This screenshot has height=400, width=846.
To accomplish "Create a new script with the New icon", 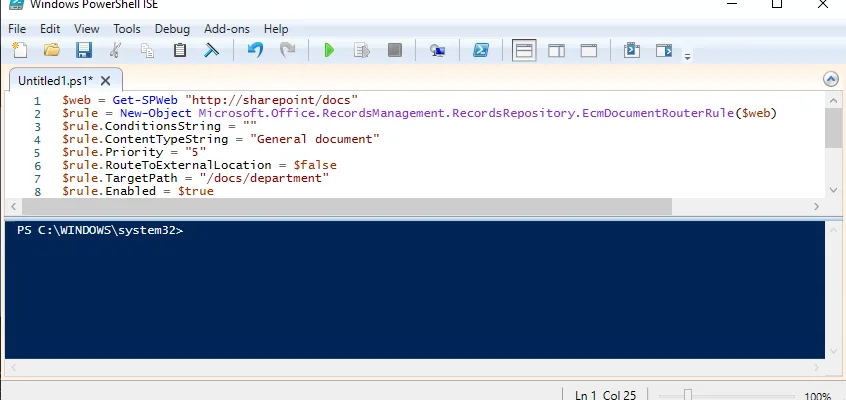I will click(x=20, y=51).
